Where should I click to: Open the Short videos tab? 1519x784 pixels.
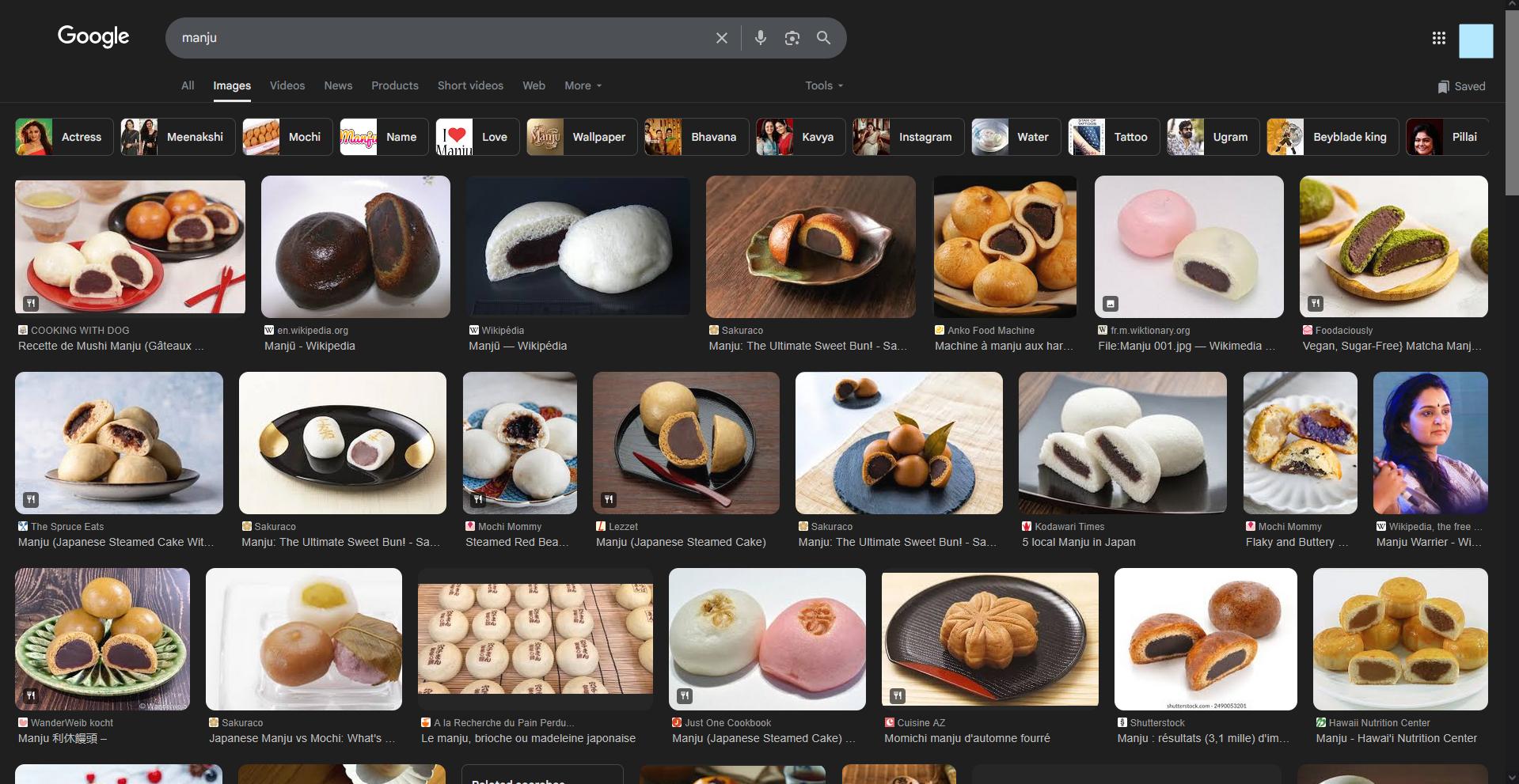(470, 85)
